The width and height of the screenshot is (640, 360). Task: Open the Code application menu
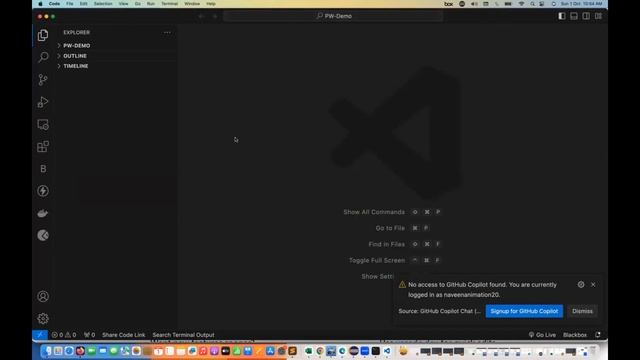(x=54, y=4)
